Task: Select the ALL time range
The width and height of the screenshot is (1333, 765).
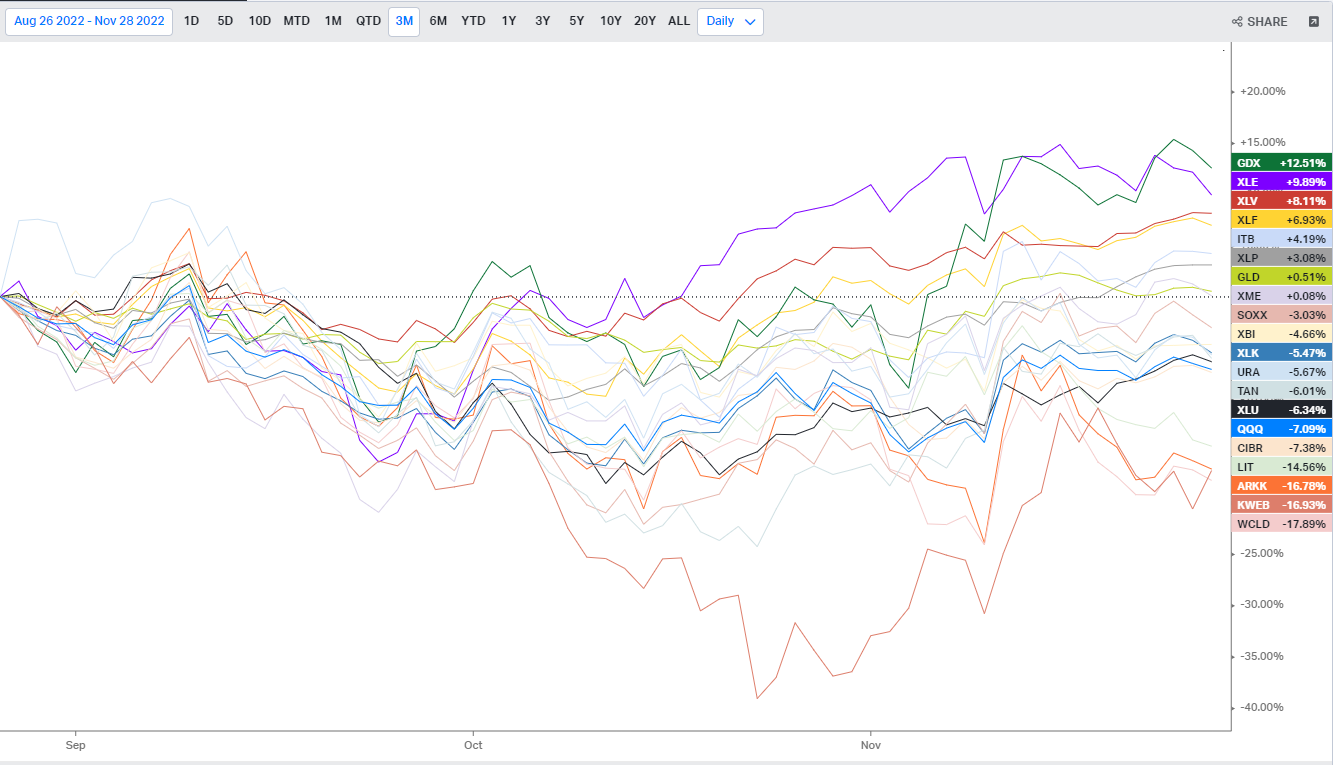Action: [x=679, y=21]
